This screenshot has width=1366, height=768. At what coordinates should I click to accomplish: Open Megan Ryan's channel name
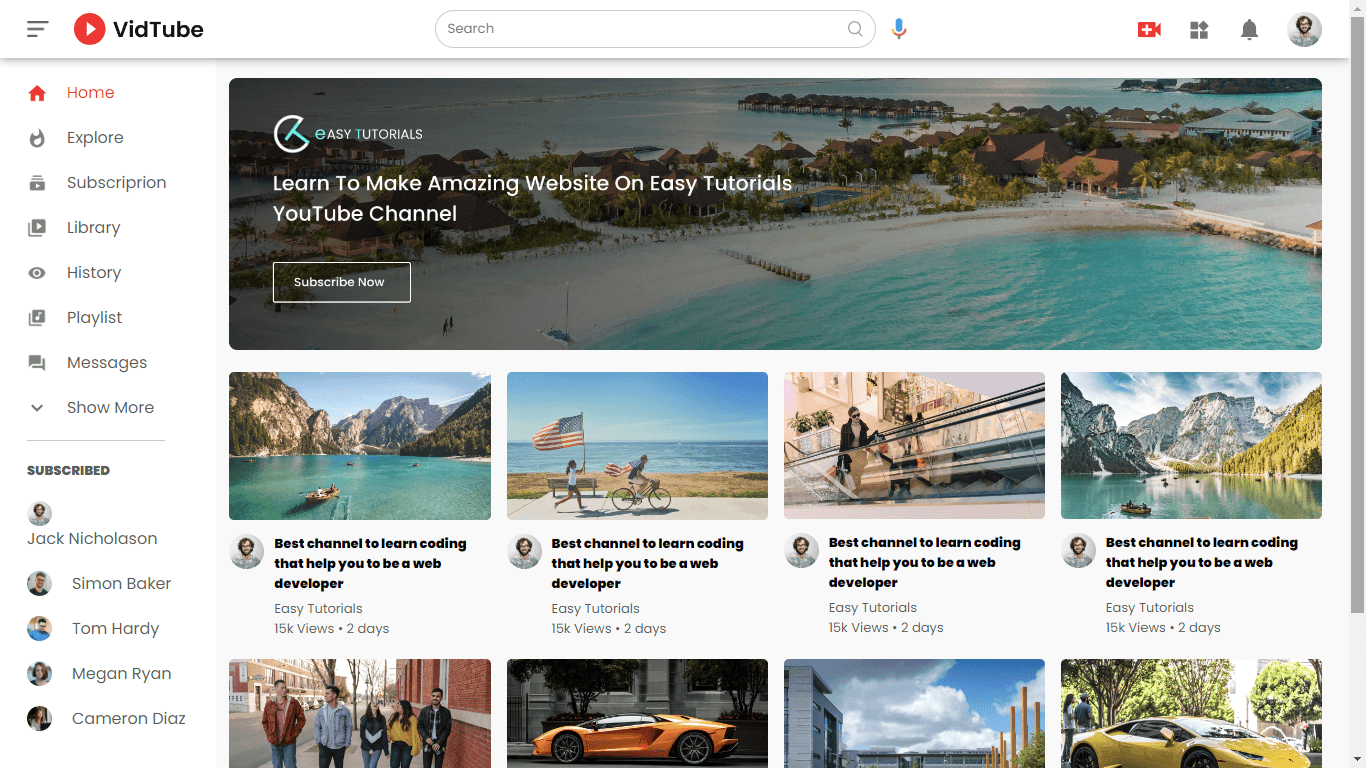pos(121,674)
